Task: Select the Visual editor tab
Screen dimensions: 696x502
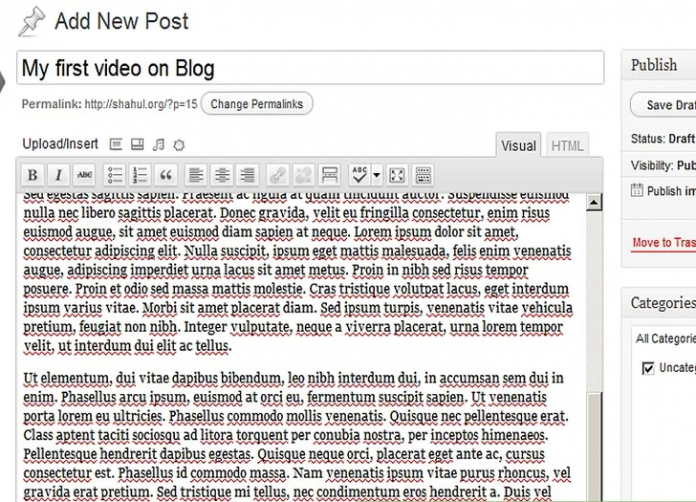Action: click(x=518, y=145)
